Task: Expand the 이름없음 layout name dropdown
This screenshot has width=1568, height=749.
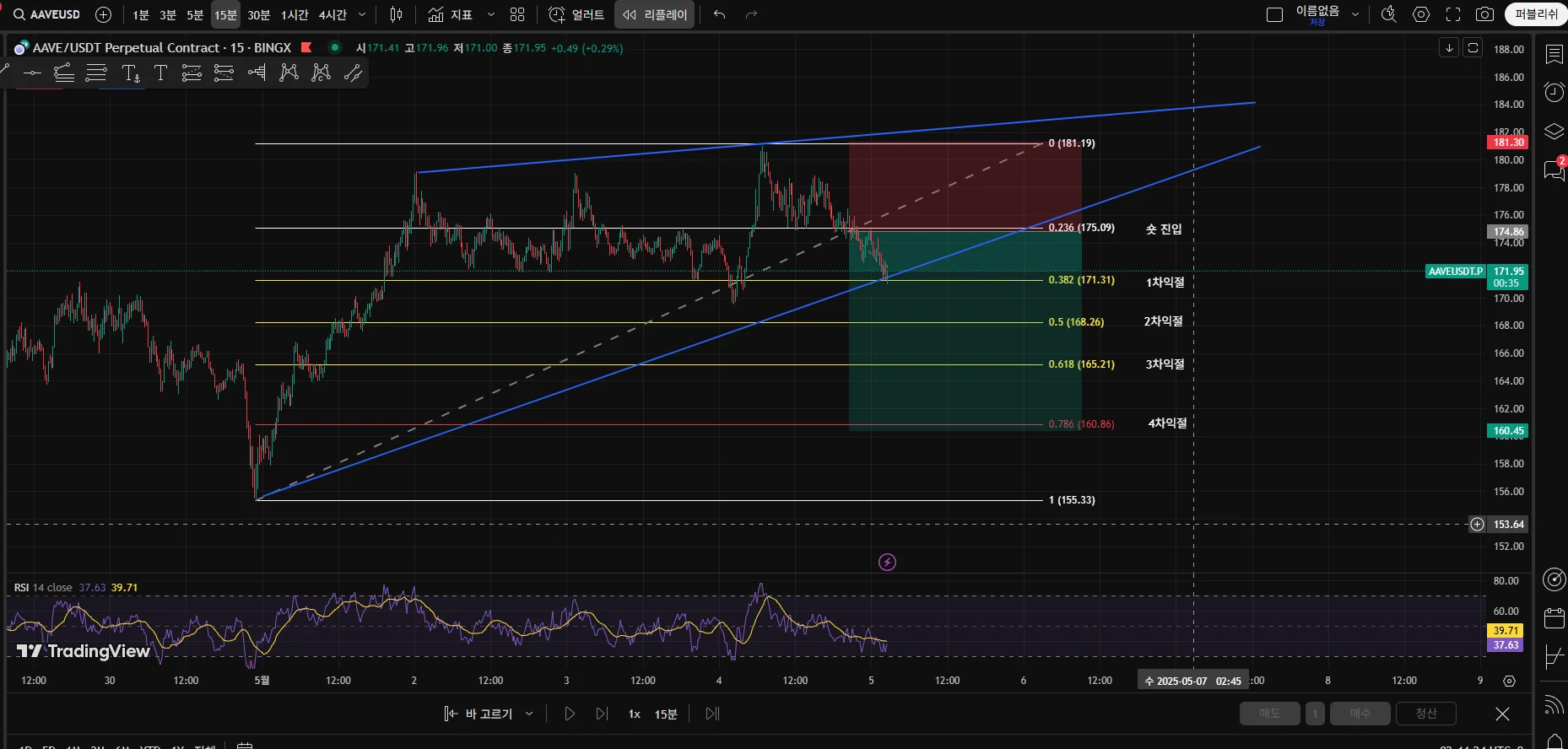Action: (1355, 14)
